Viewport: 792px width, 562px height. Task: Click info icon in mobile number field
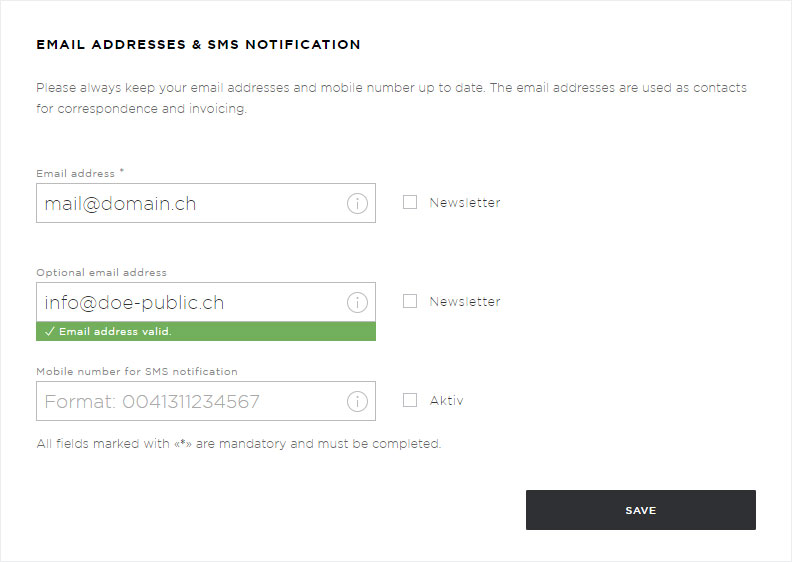click(x=357, y=401)
